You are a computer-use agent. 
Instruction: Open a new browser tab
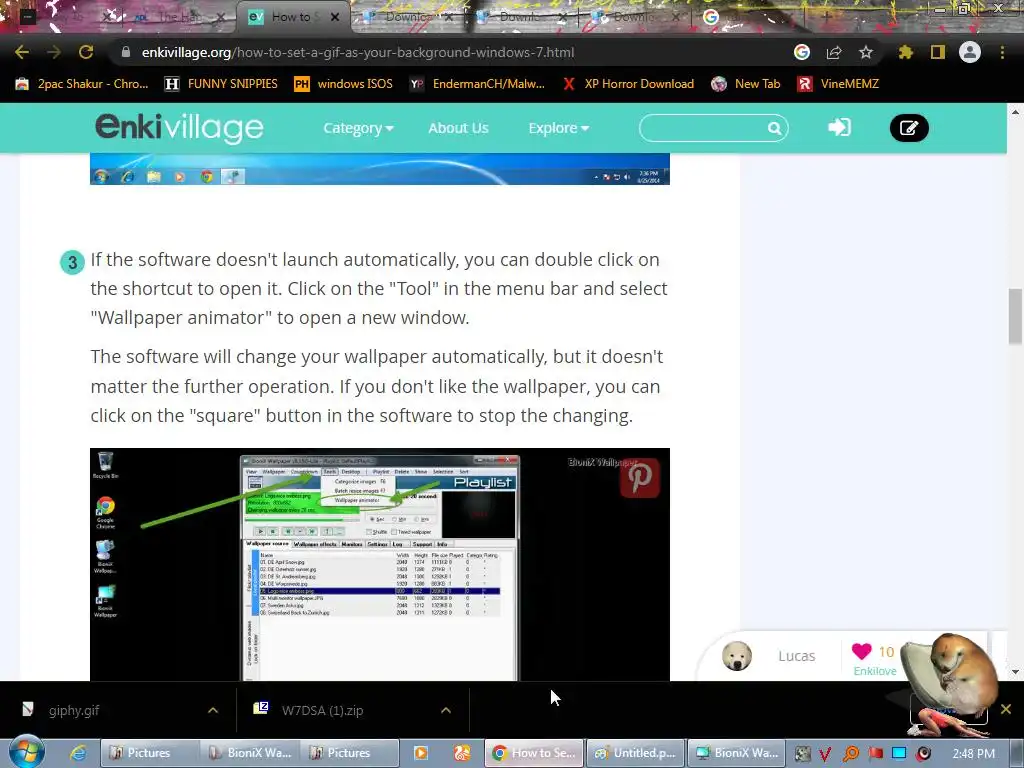coord(825,17)
